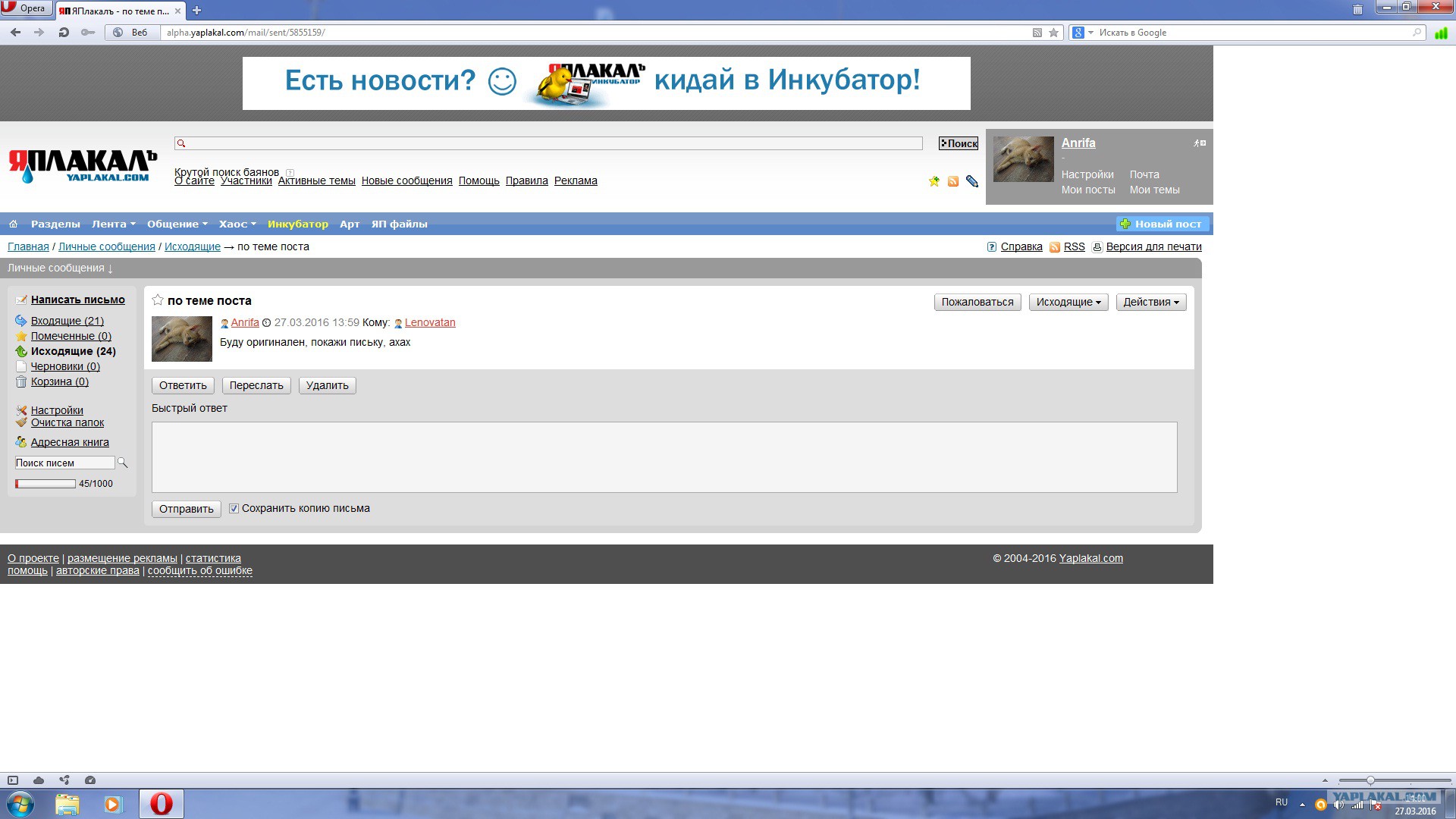1456x819 pixels.
Task: Uncheck 'Сохранить копию письма' checkbox
Action: tap(234, 509)
